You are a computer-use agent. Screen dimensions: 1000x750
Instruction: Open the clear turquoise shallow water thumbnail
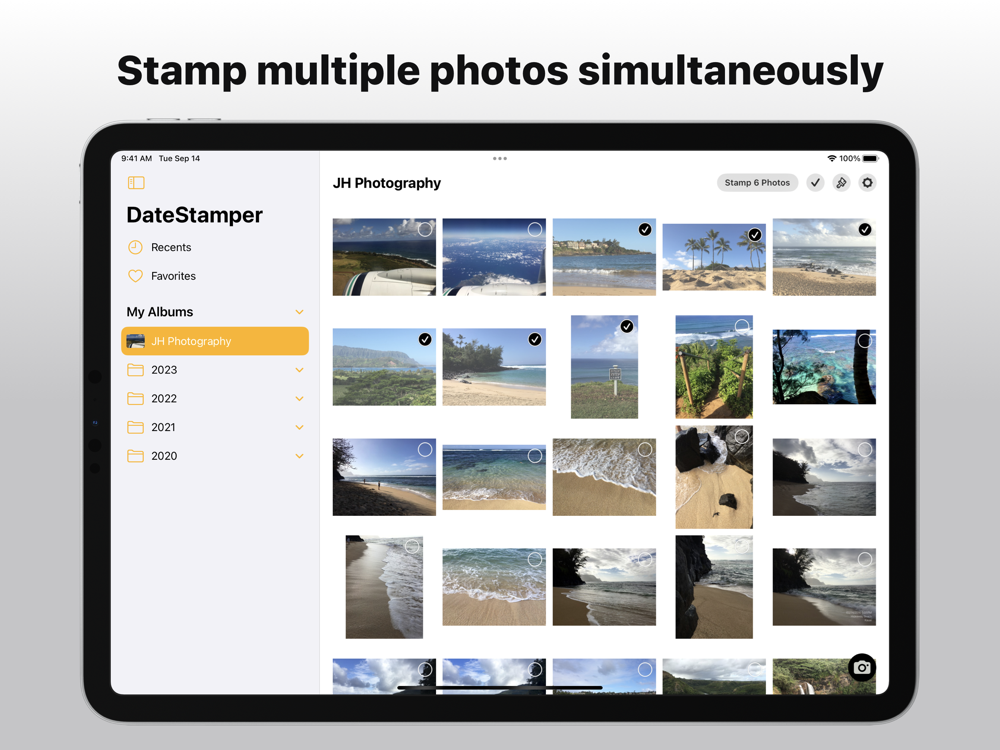pos(494,477)
